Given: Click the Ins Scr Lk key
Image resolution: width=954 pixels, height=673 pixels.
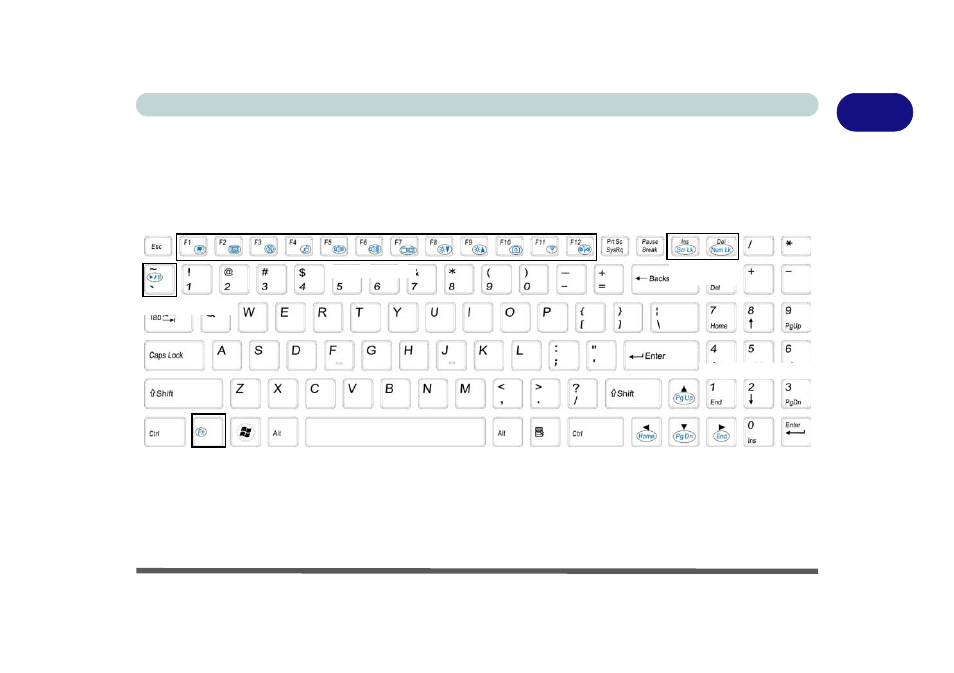Looking at the screenshot, I should [x=685, y=246].
